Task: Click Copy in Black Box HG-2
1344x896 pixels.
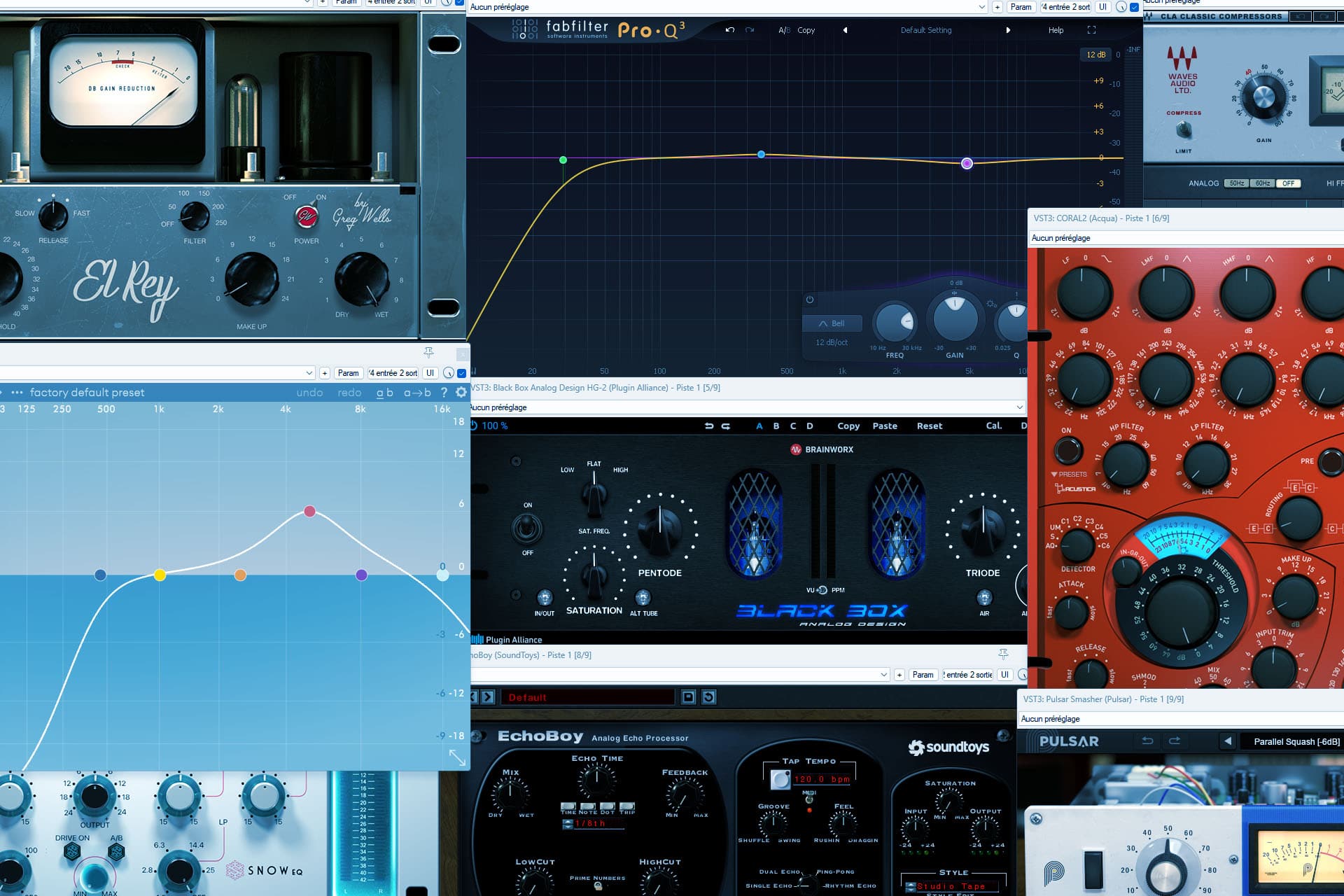Action: [848, 426]
